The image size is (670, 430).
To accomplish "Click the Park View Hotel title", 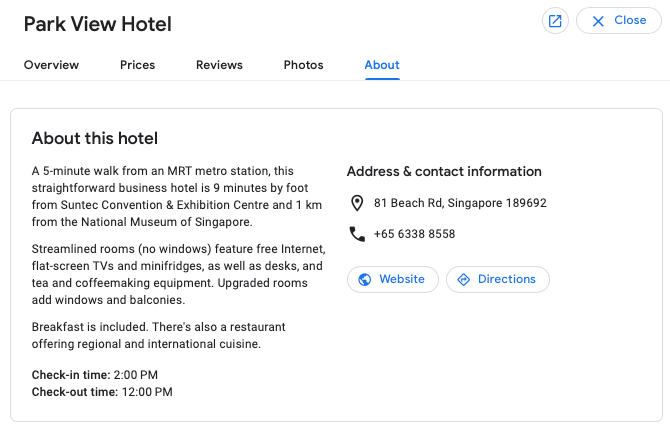I will point(98,24).
